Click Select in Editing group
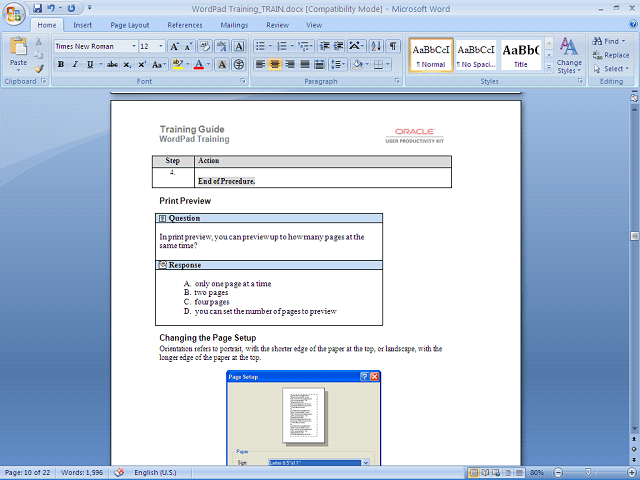Screen dimensions: 640x480 pos(611,69)
